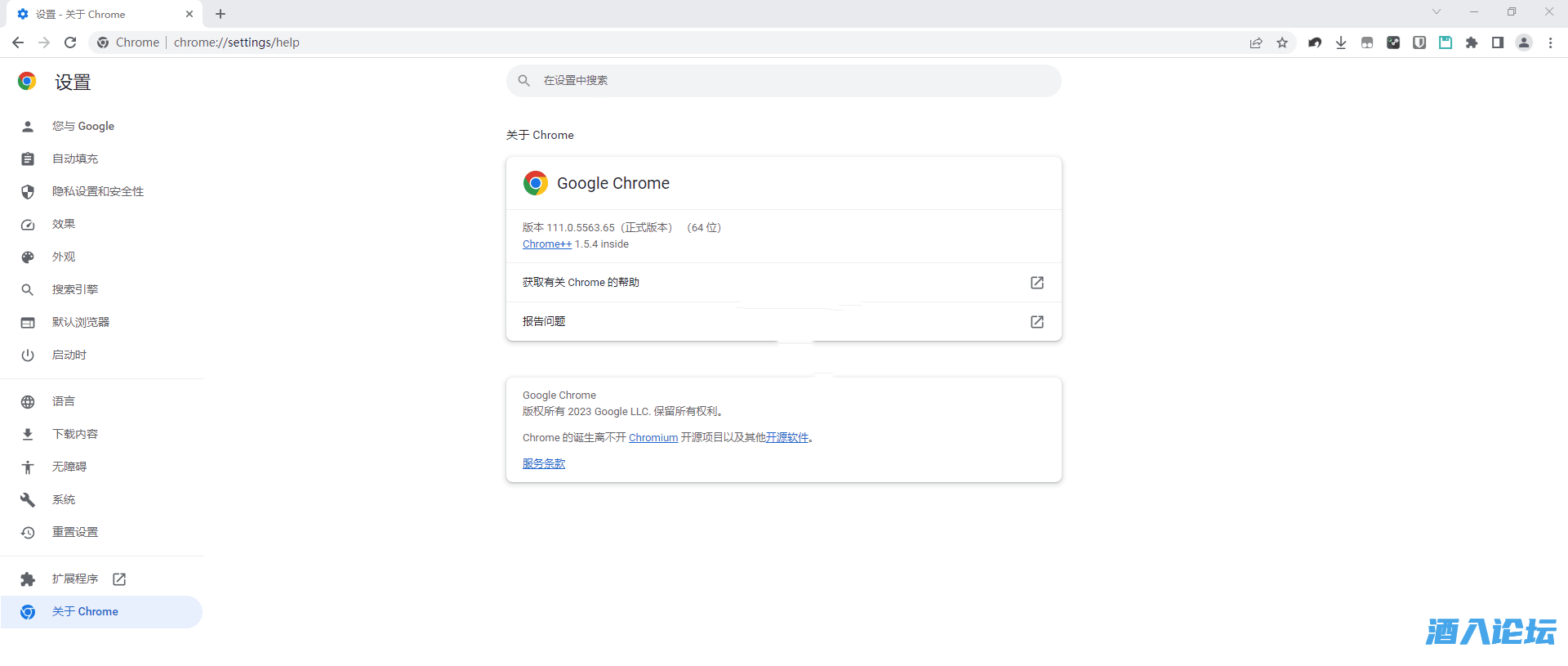The height and width of the screenshot is (666, 1568).
Task: Click the share page icon in address bar
Action: pyautogui.click(x=1256, y=42)
